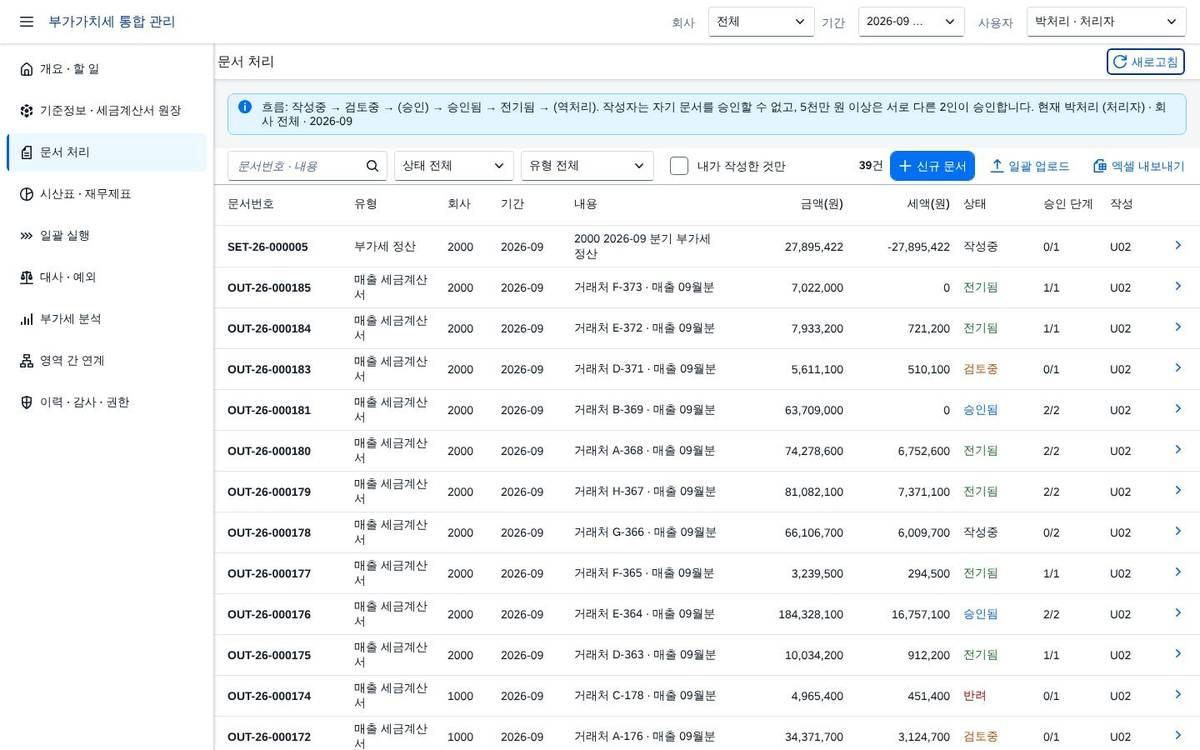The width and height of the screenshot is (1200, 750).
Task: Click amount 81,082,100 cell
Action: click(x=814, y=492)
